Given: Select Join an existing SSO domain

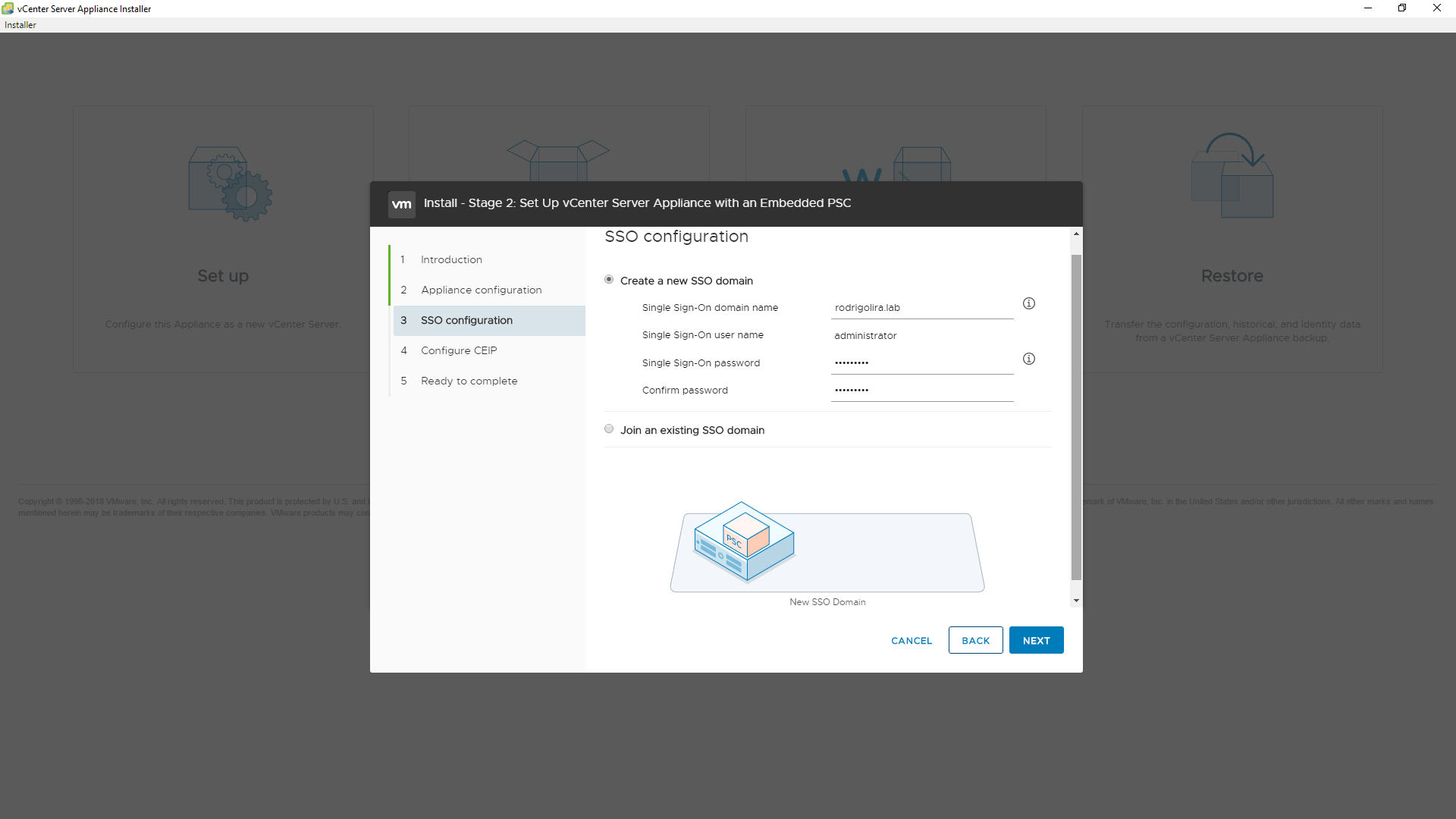Looking at the screenshot, I should (x=609, y=429).
